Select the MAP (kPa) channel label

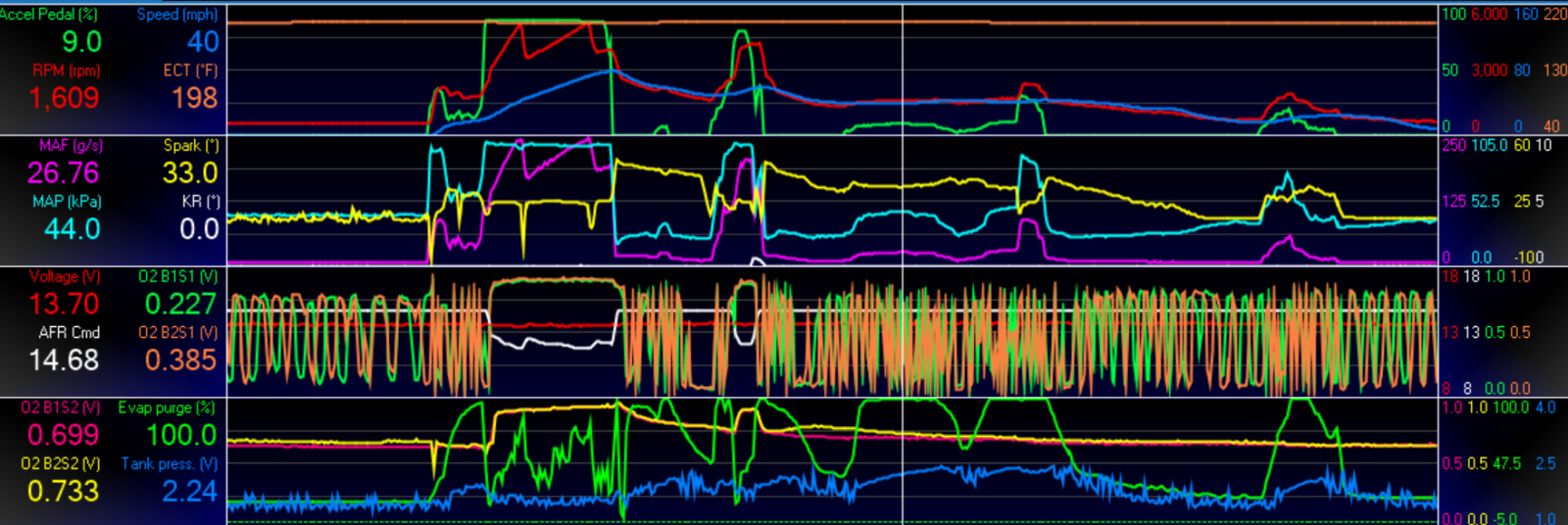tap(67, 202)
